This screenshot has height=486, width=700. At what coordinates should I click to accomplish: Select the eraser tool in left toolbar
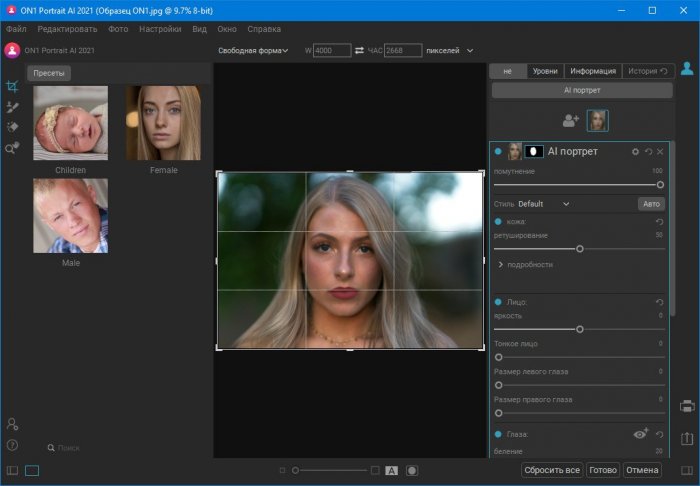[12, 127]
